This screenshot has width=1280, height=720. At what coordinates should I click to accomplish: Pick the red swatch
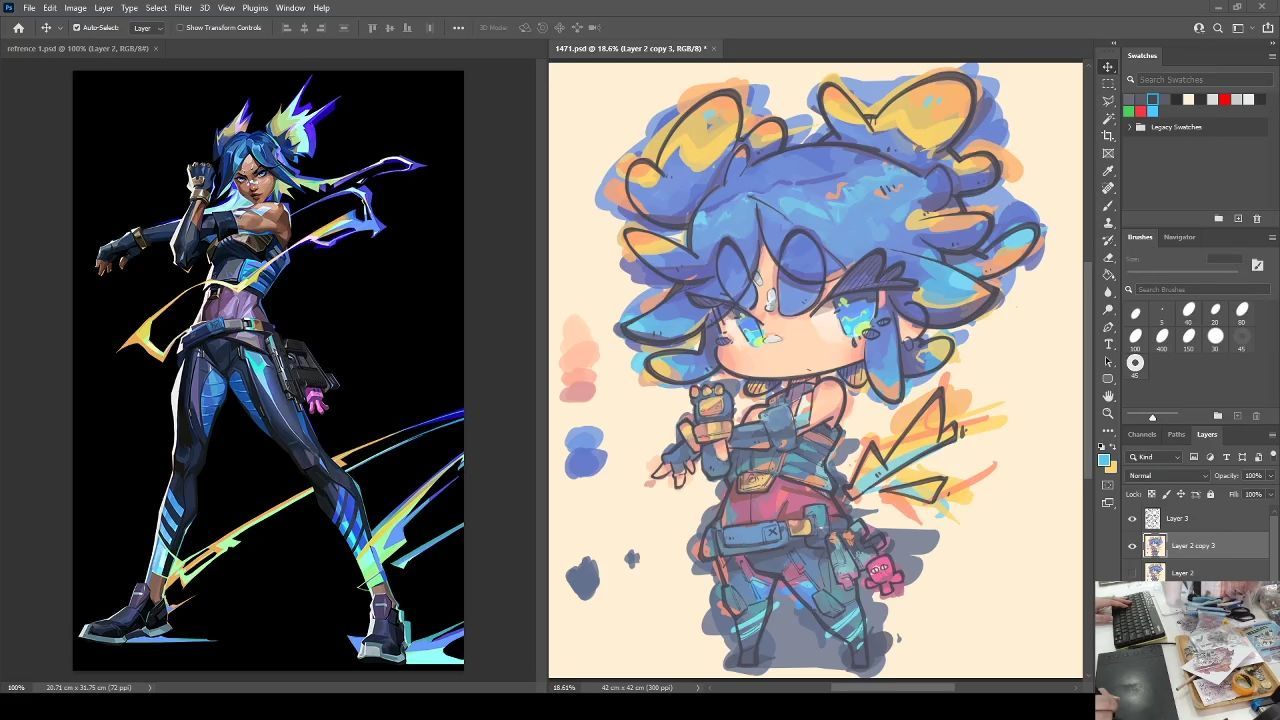(x=1224, y=99)
